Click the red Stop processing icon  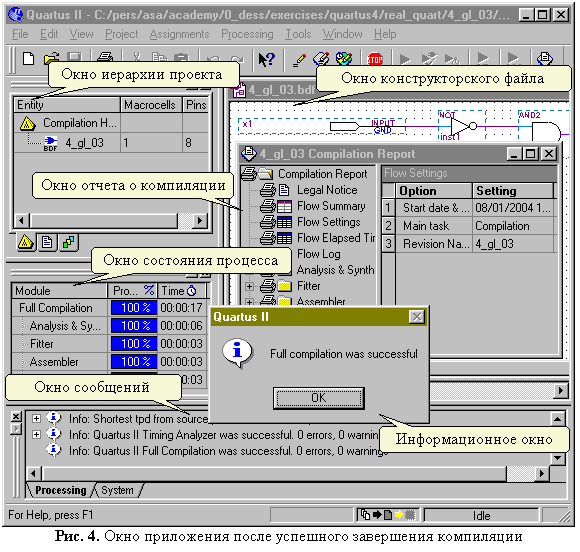click(x=374, y=59)
